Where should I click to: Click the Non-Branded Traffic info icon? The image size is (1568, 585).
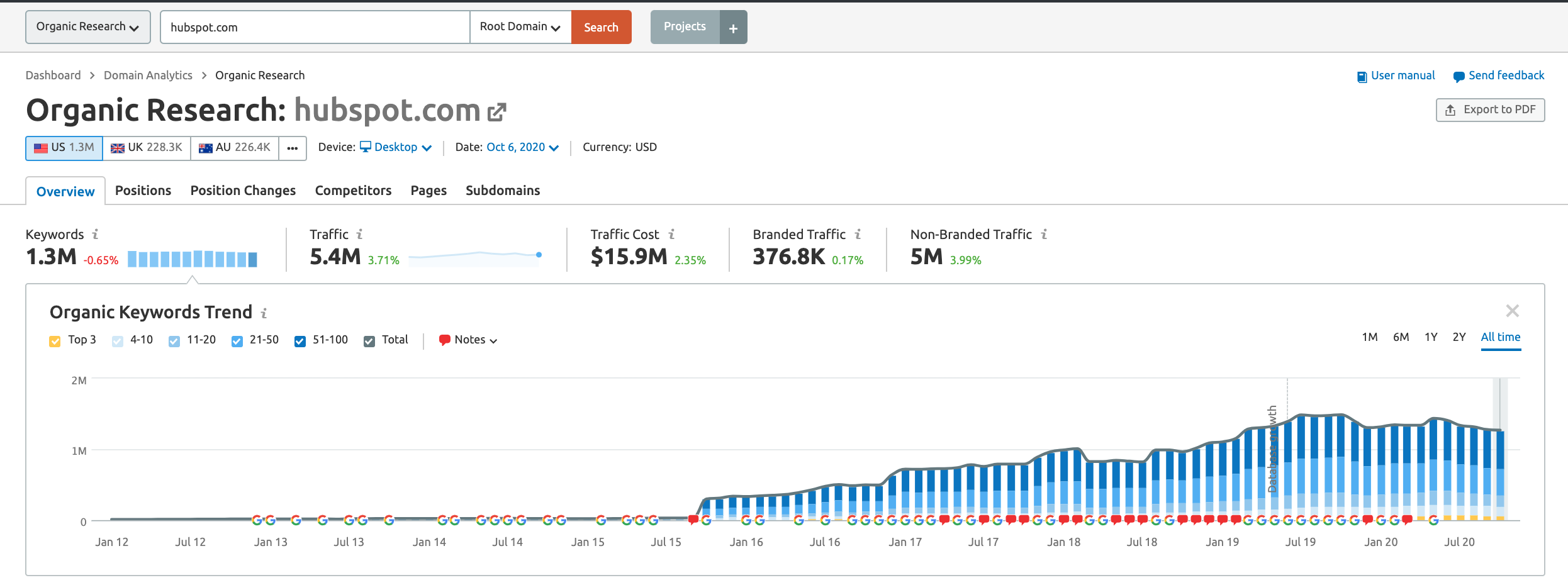[1044, 234]
